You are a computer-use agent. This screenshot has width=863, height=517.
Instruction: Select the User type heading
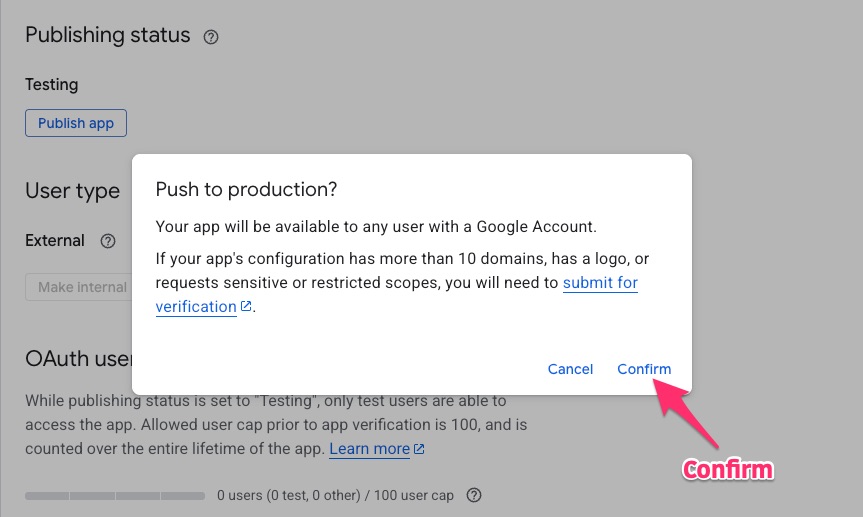click(x=72, y=190)
